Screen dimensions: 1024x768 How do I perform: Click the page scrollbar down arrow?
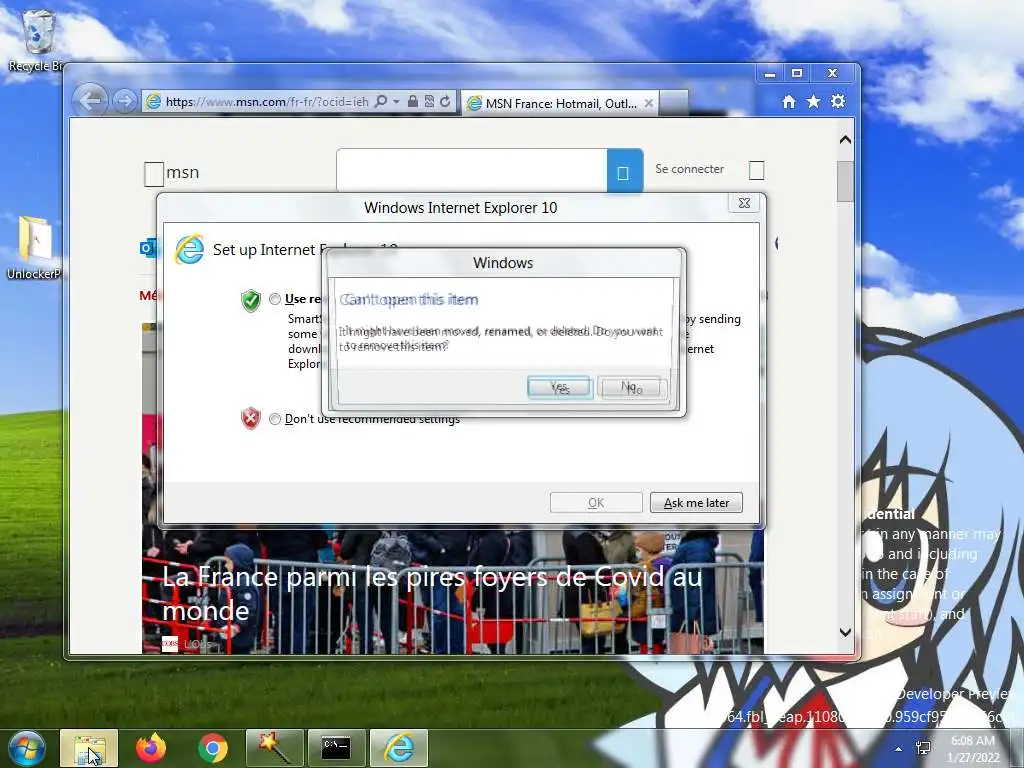click(845, 632)
